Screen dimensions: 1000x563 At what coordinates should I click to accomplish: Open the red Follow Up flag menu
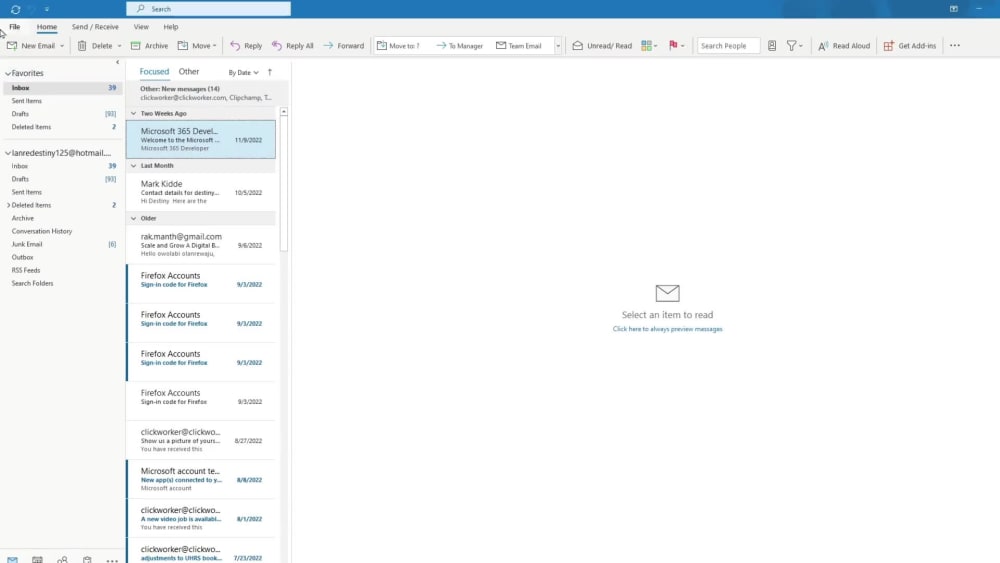pyautogui.click(x=676, y=46)
